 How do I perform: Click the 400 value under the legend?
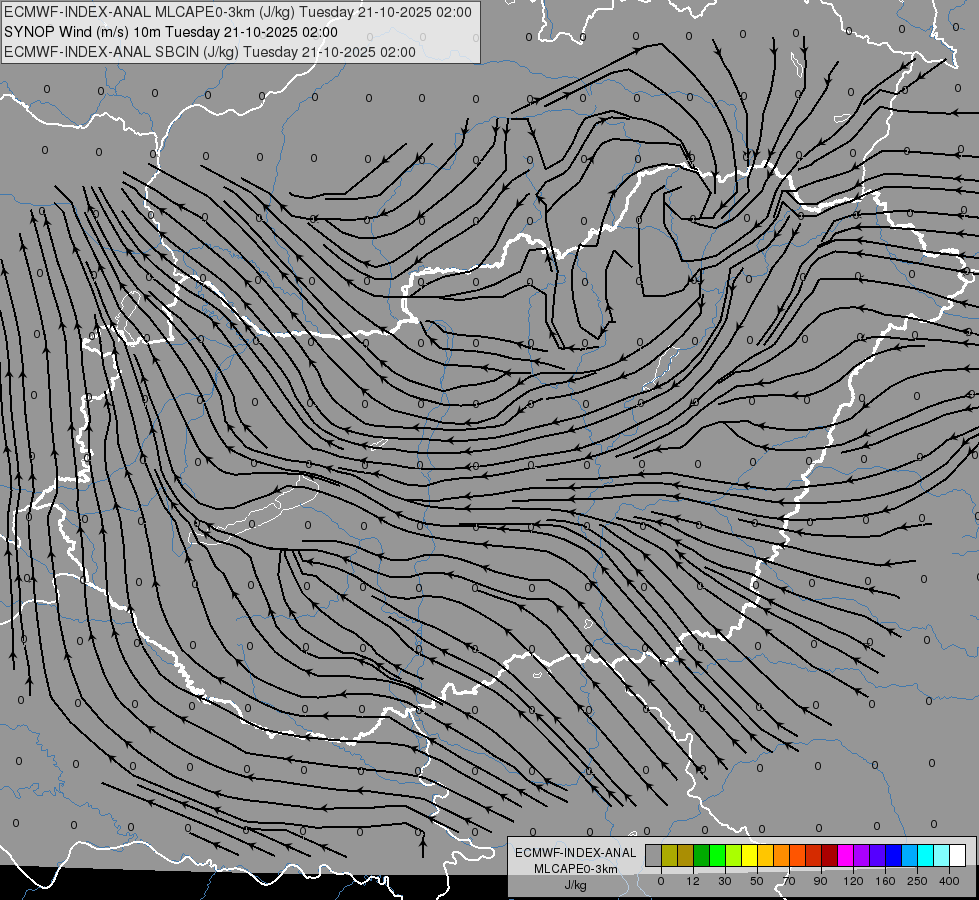pyautogui.click(x=949, y=881)
